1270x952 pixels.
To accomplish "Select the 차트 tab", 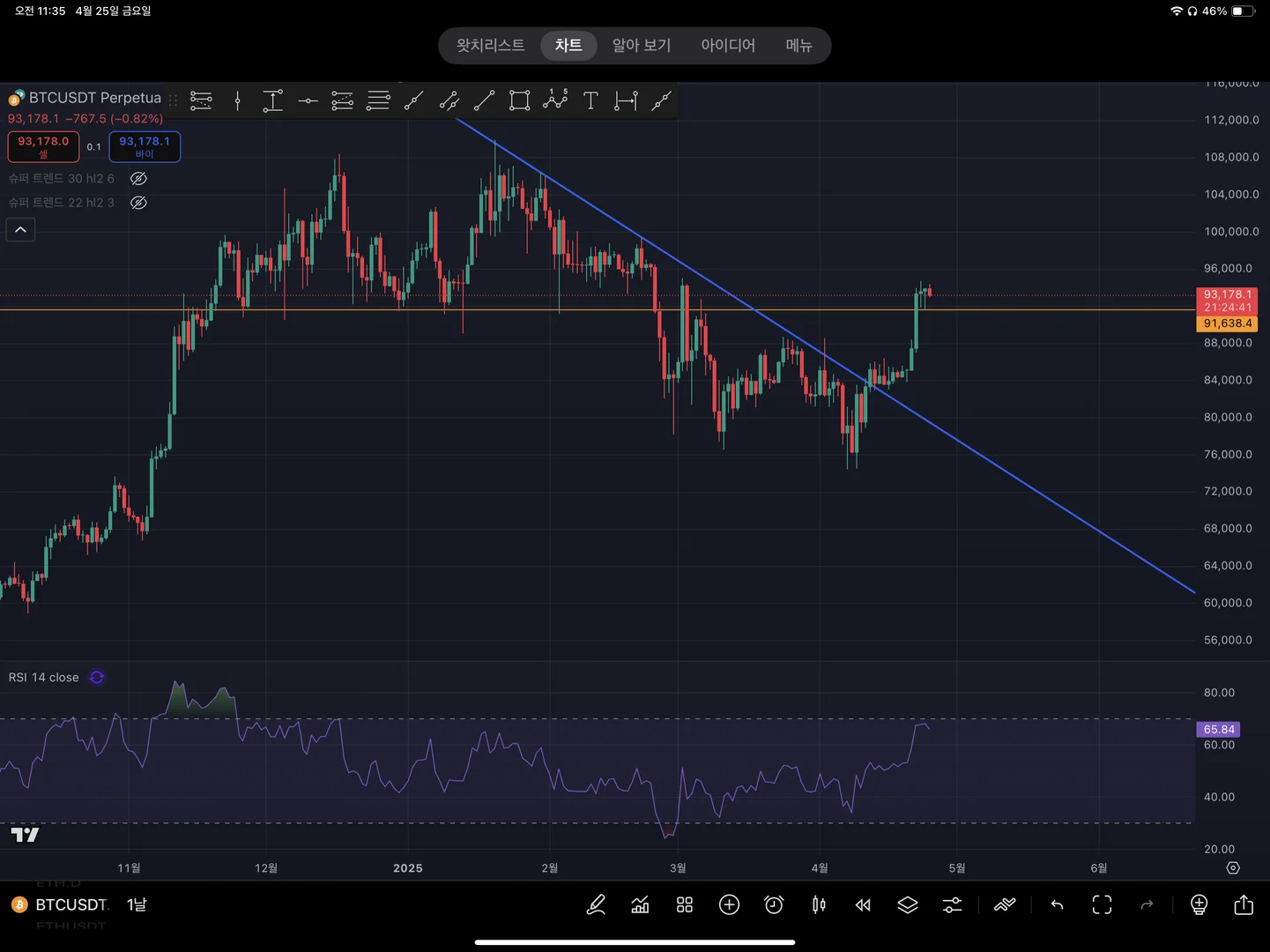I will (x=568, y=46).
